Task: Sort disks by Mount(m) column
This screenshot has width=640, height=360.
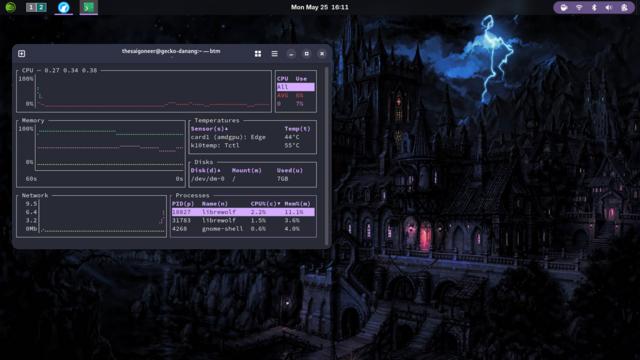Action: click(247, 170)
